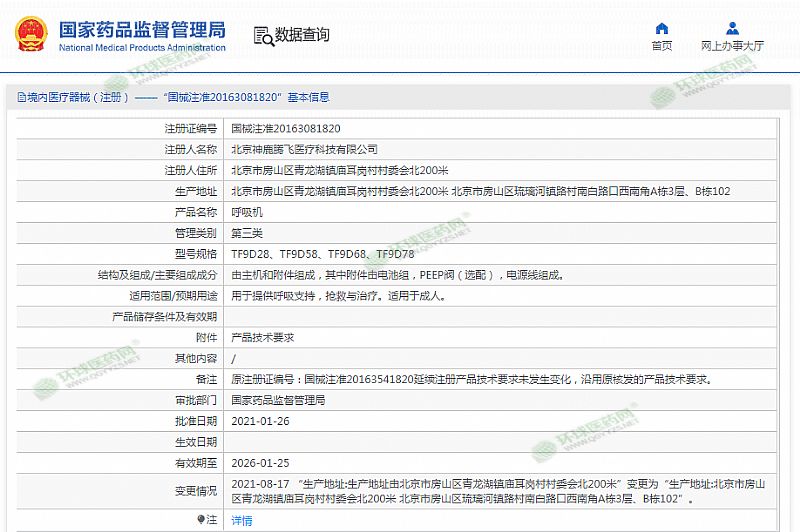Click registration number value 国械注准20163081820
Screen dimensions: 800x532
click(286, 128)
